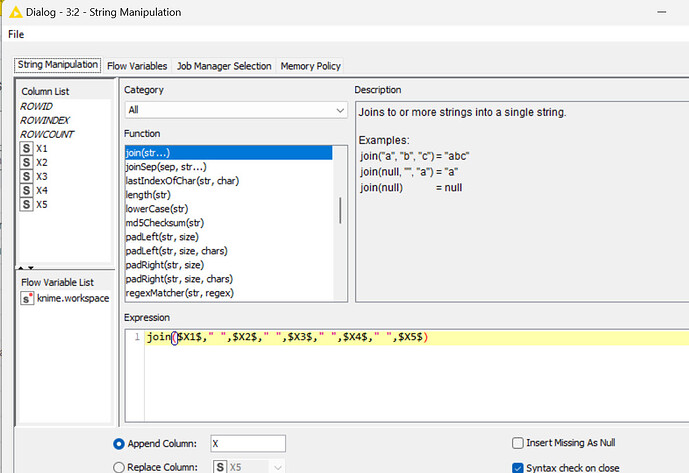Select length(str) function
This screenshot has width=689, height=473.
[x=228, y=195]
